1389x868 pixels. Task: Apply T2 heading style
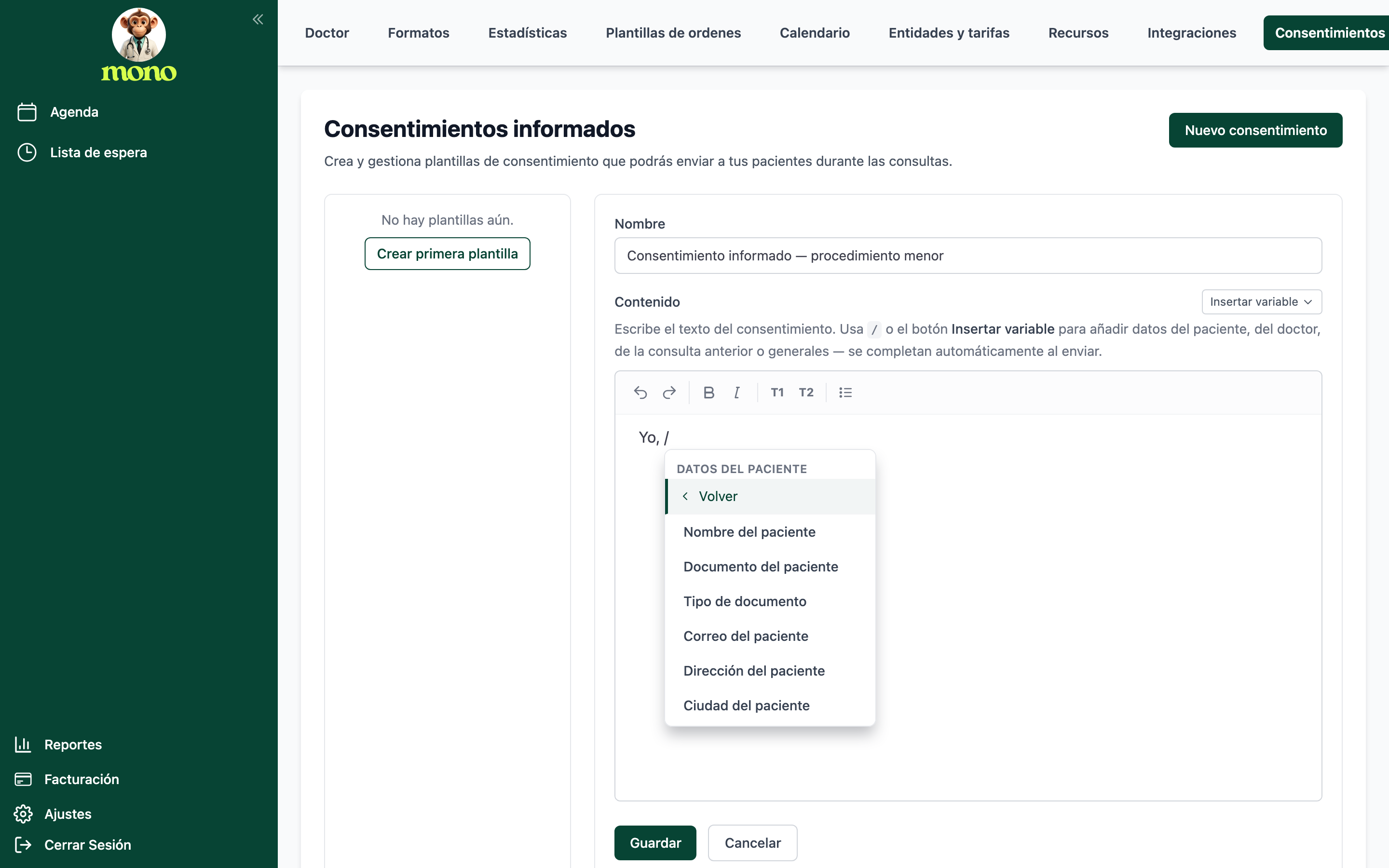(x=806, y=393)
